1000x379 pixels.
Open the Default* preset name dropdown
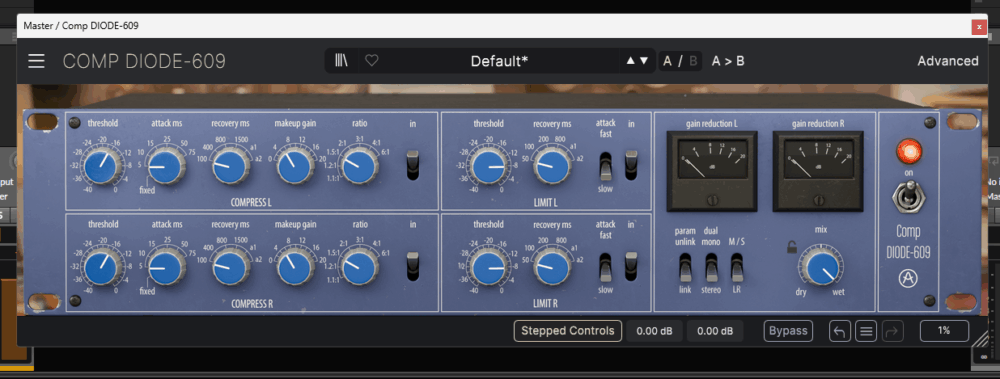499,61
